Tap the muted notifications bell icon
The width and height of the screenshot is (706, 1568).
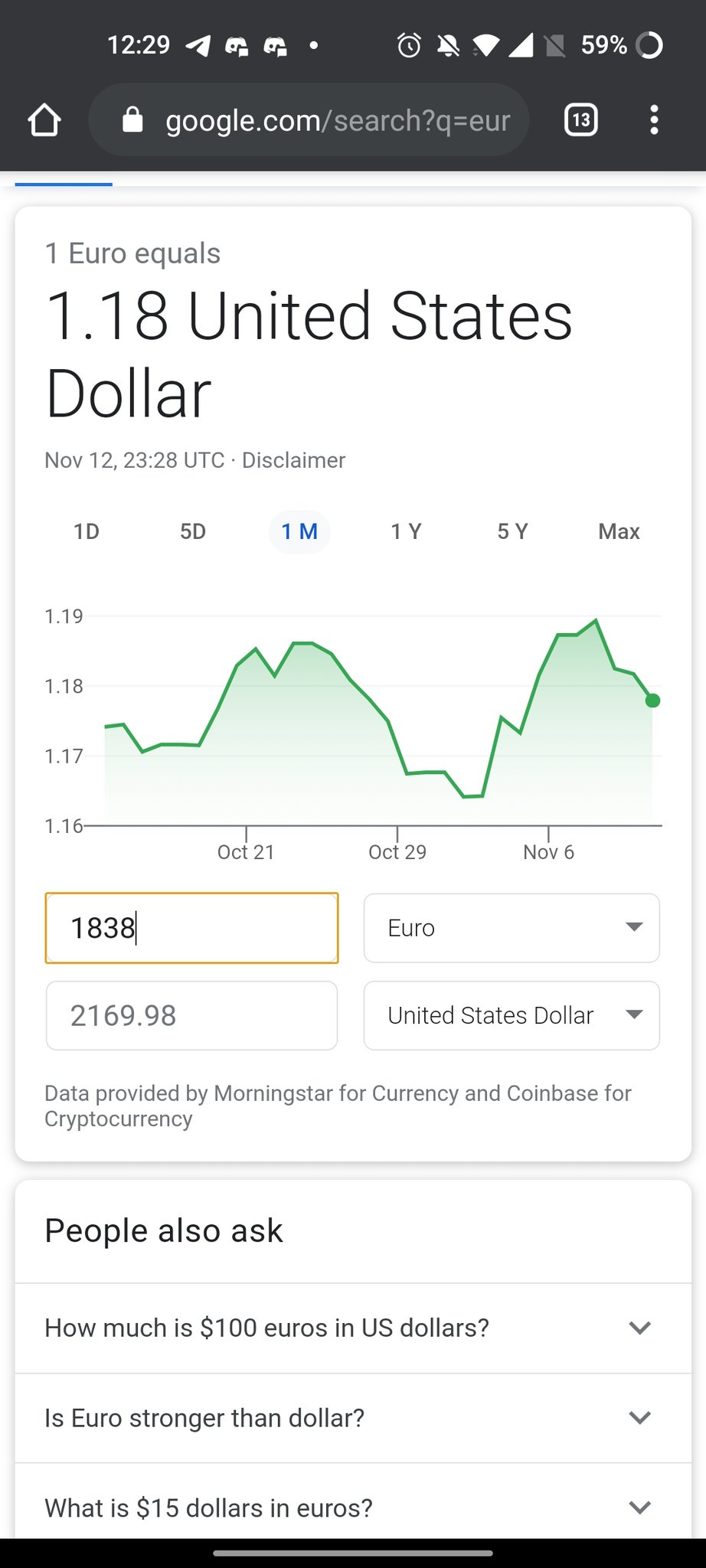coord(448,46)
